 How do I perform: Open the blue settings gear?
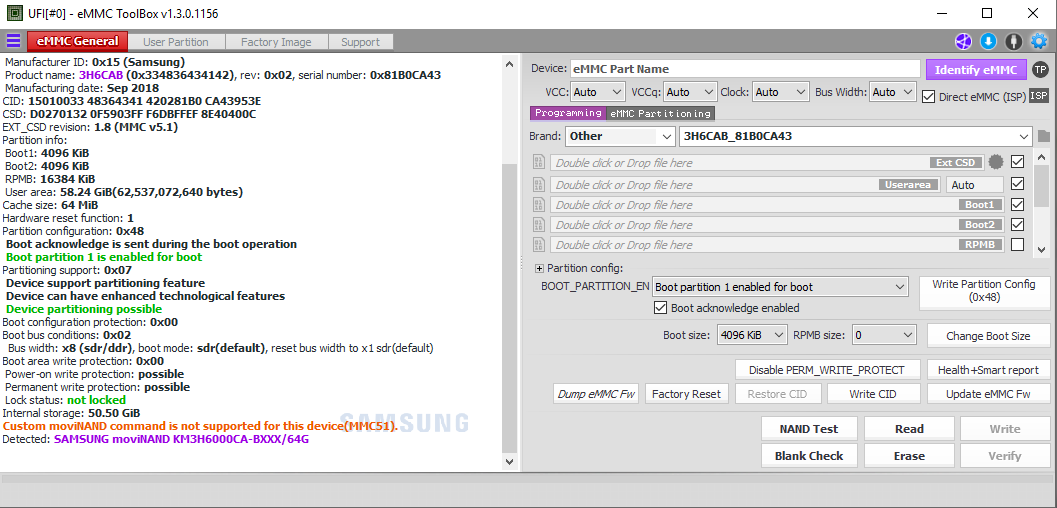tap(1038, 42)
